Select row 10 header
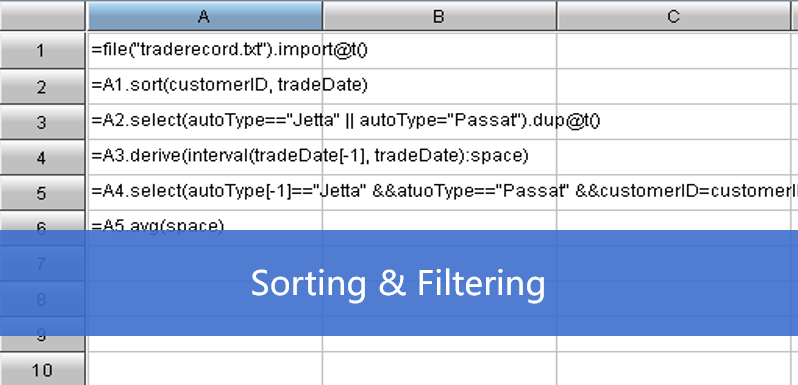Image resolution: width=798 pixels, height=385 pixels. [42, 369]
